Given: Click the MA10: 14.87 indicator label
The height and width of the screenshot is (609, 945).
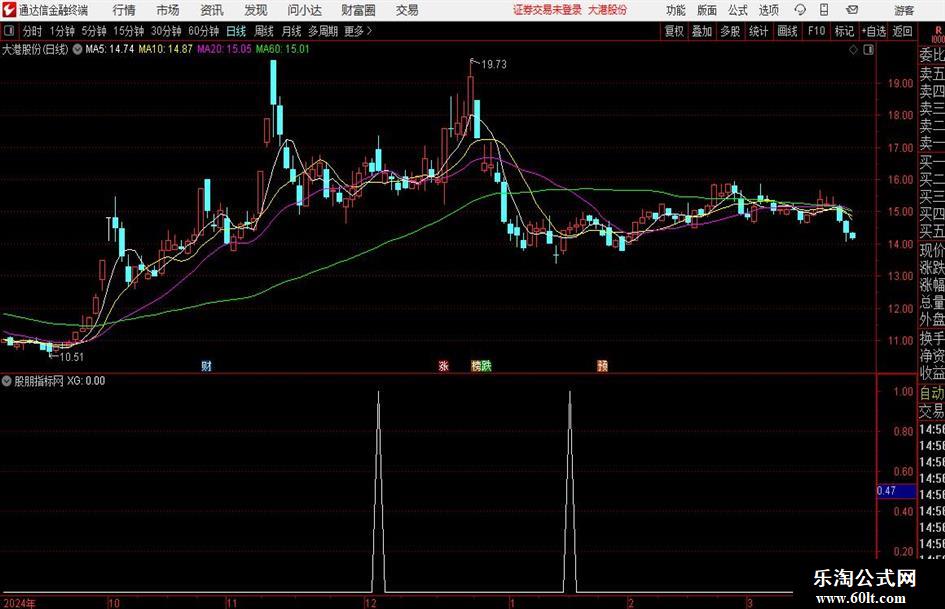Looking at the screenshot, I should [x=165, y=49].
